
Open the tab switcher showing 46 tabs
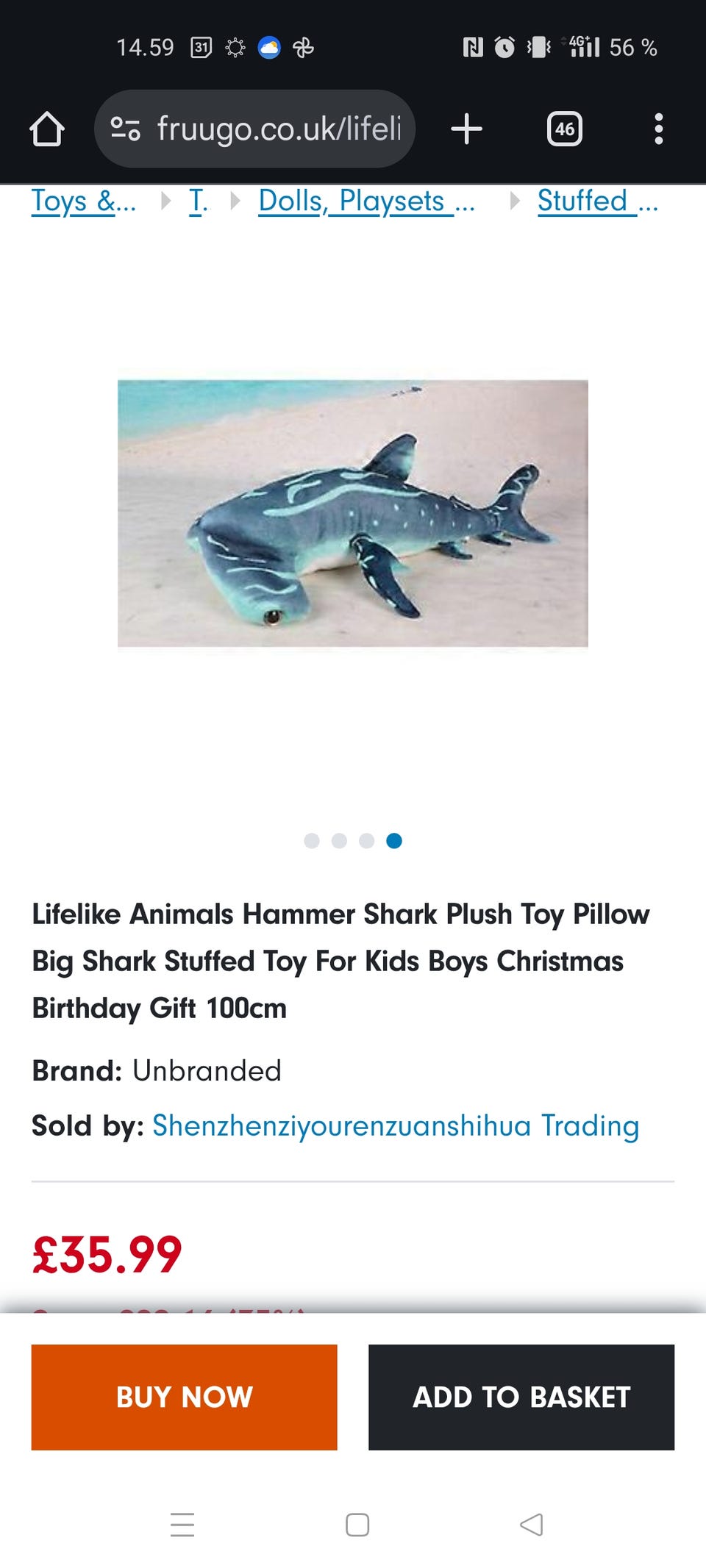pyautogui.click(x=564, y=129)
